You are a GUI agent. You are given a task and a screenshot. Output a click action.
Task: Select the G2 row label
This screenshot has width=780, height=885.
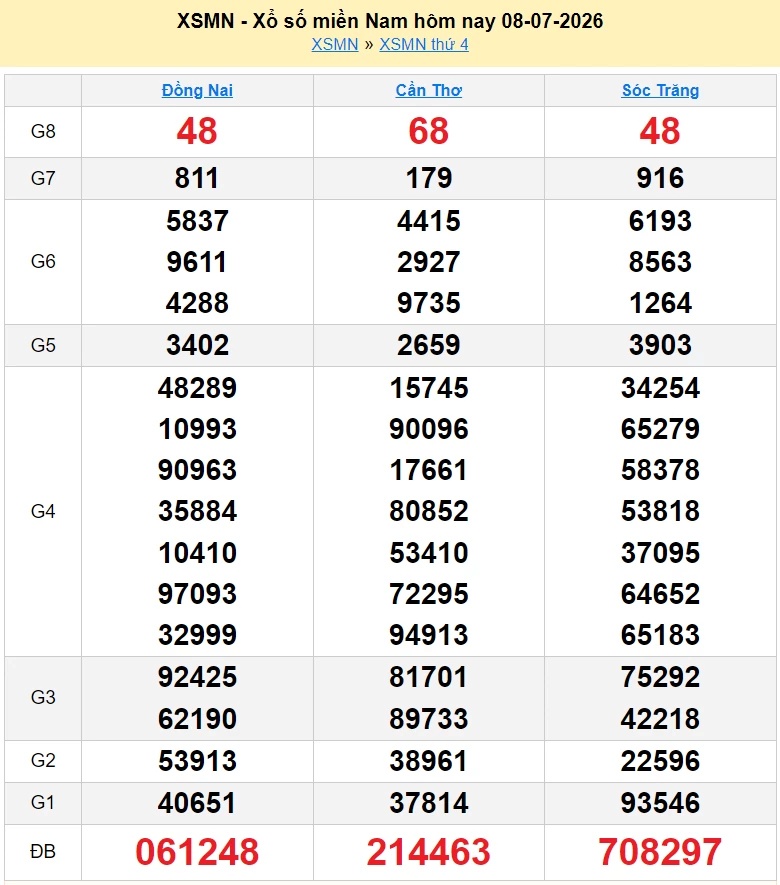[43, 760]
